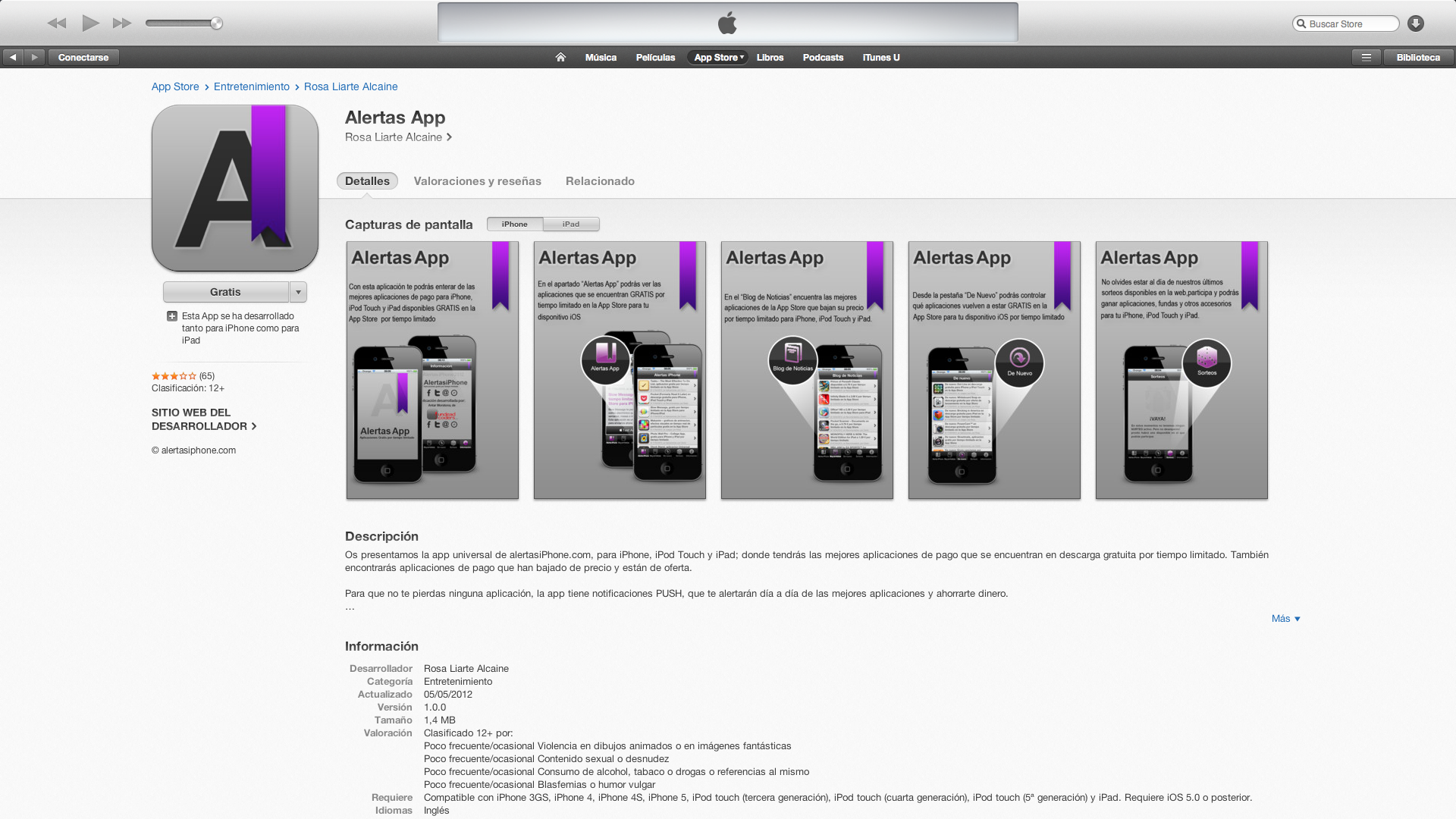Image resolution: width=1456 pixels, height=819 pixels.
Task: Click the size value 1,4 MB
Action: (x=440, y=720)
